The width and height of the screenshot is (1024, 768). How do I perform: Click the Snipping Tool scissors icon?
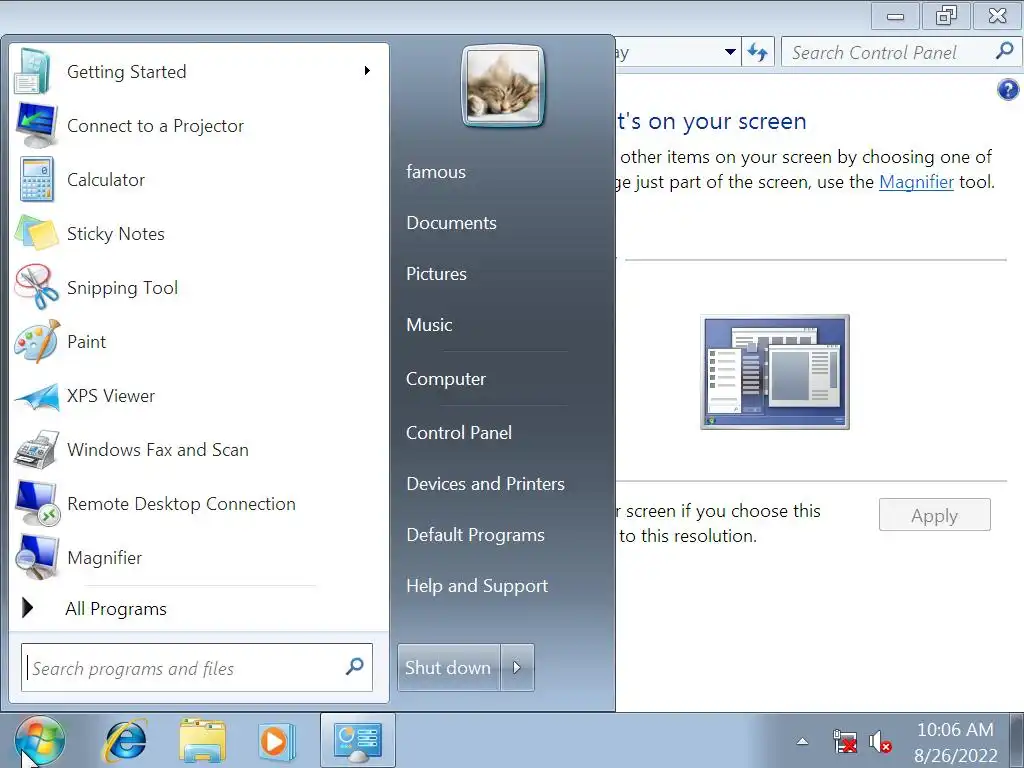37,287
